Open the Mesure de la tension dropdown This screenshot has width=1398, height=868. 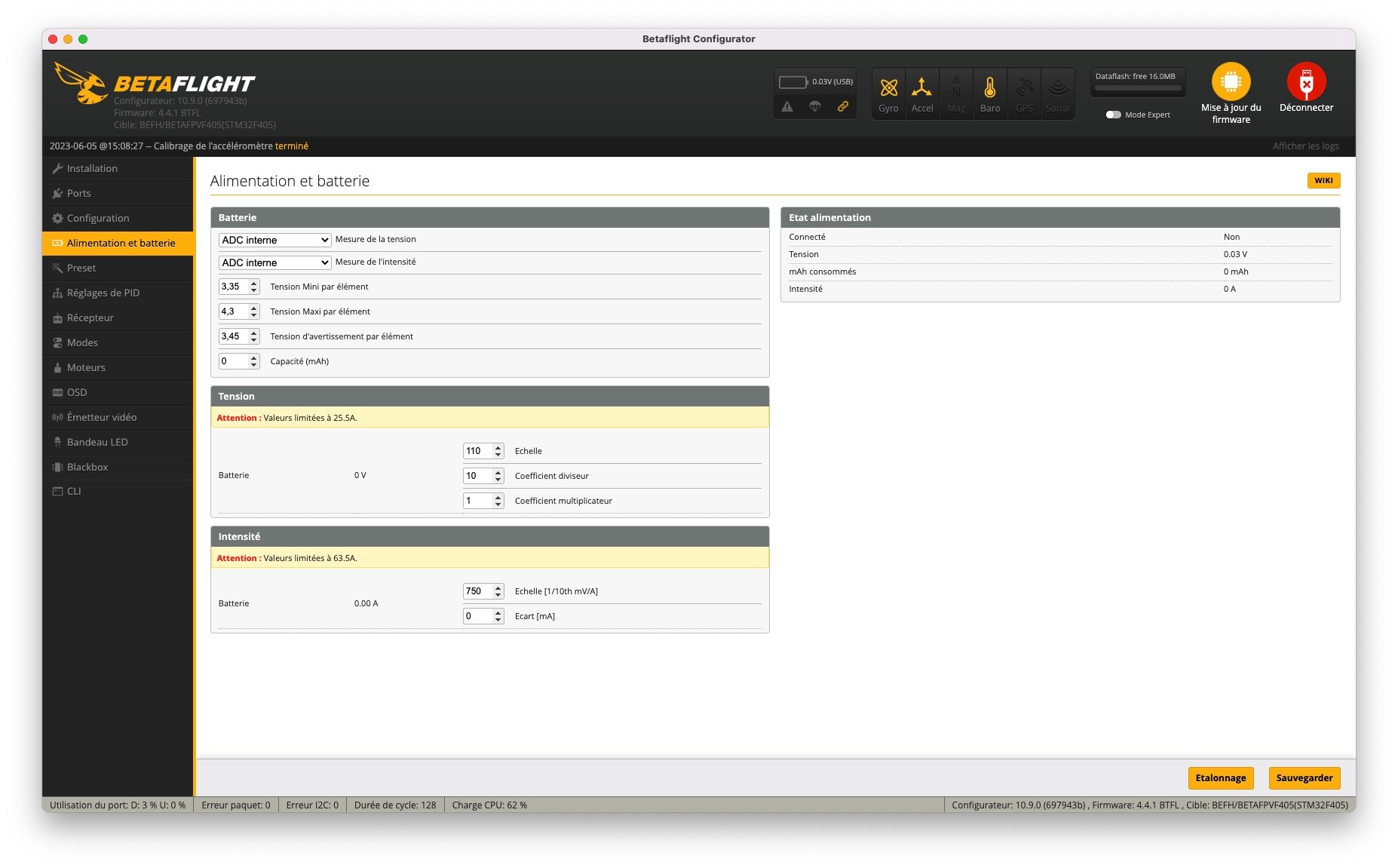click(x=274, y=240)
